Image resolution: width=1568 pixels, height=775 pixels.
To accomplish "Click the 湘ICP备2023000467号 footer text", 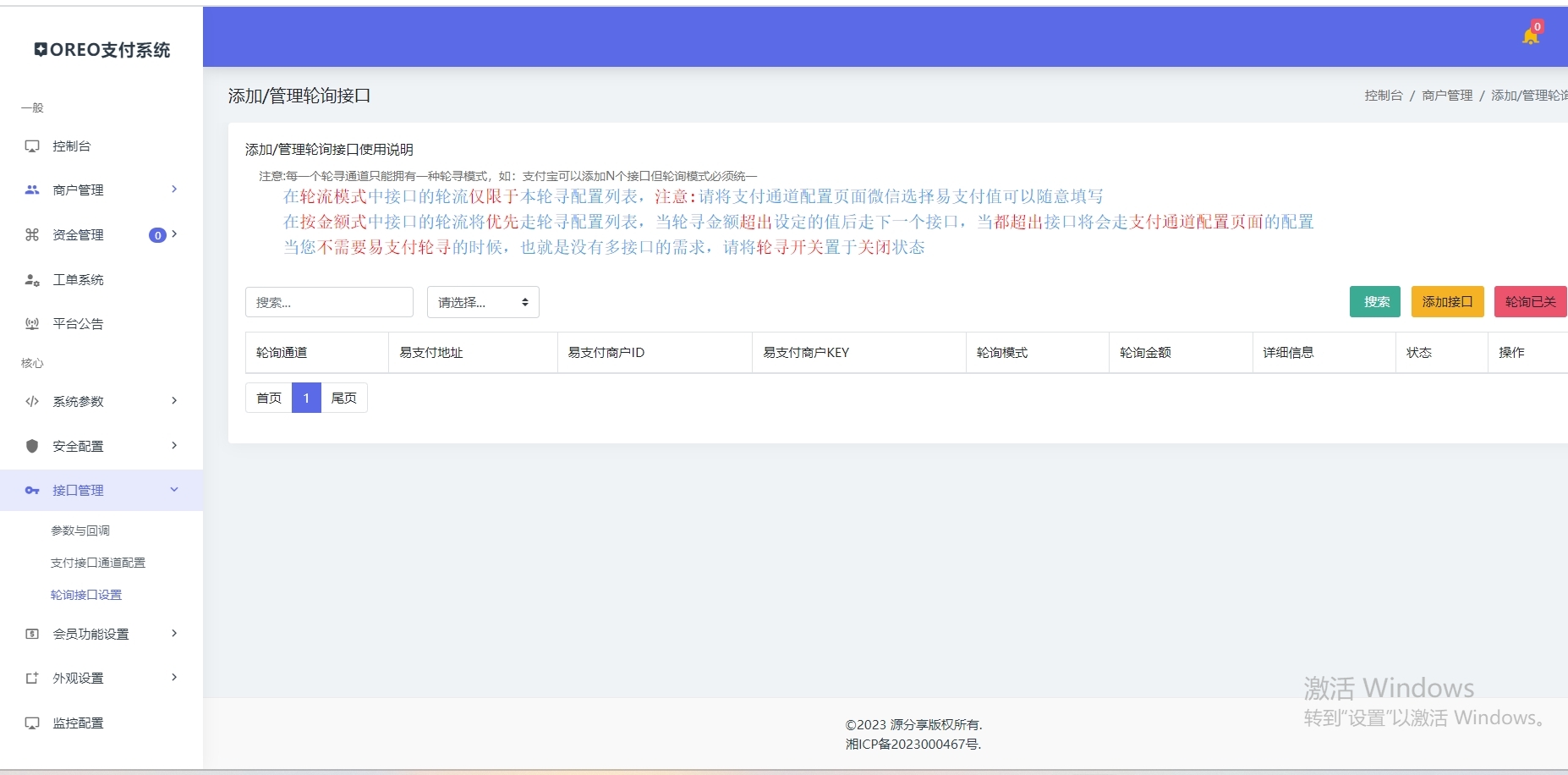I will (913, 745).
